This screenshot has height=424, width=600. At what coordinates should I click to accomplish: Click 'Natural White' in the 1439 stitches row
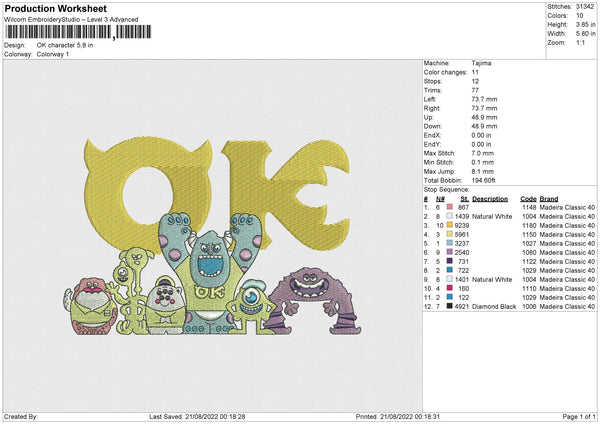pos(492,217)
